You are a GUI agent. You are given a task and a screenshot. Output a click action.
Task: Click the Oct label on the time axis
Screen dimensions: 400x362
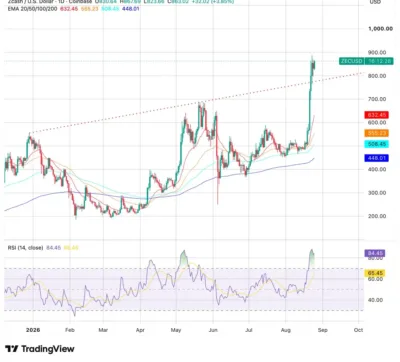tap(358, 330)
